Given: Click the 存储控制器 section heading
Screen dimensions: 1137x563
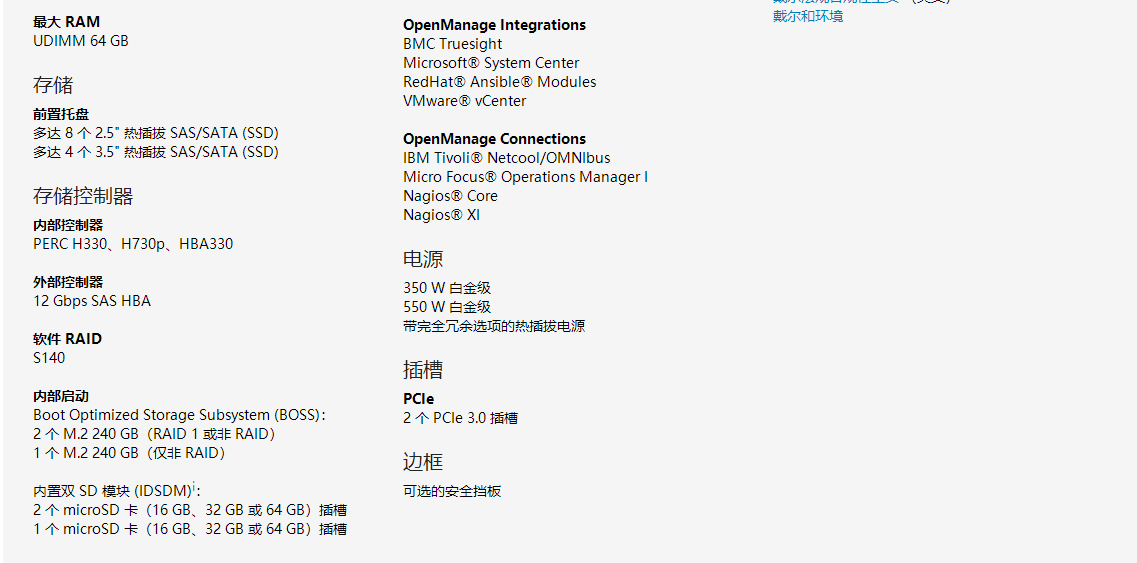Looking at the screenshot, I should tap(83, 196).
